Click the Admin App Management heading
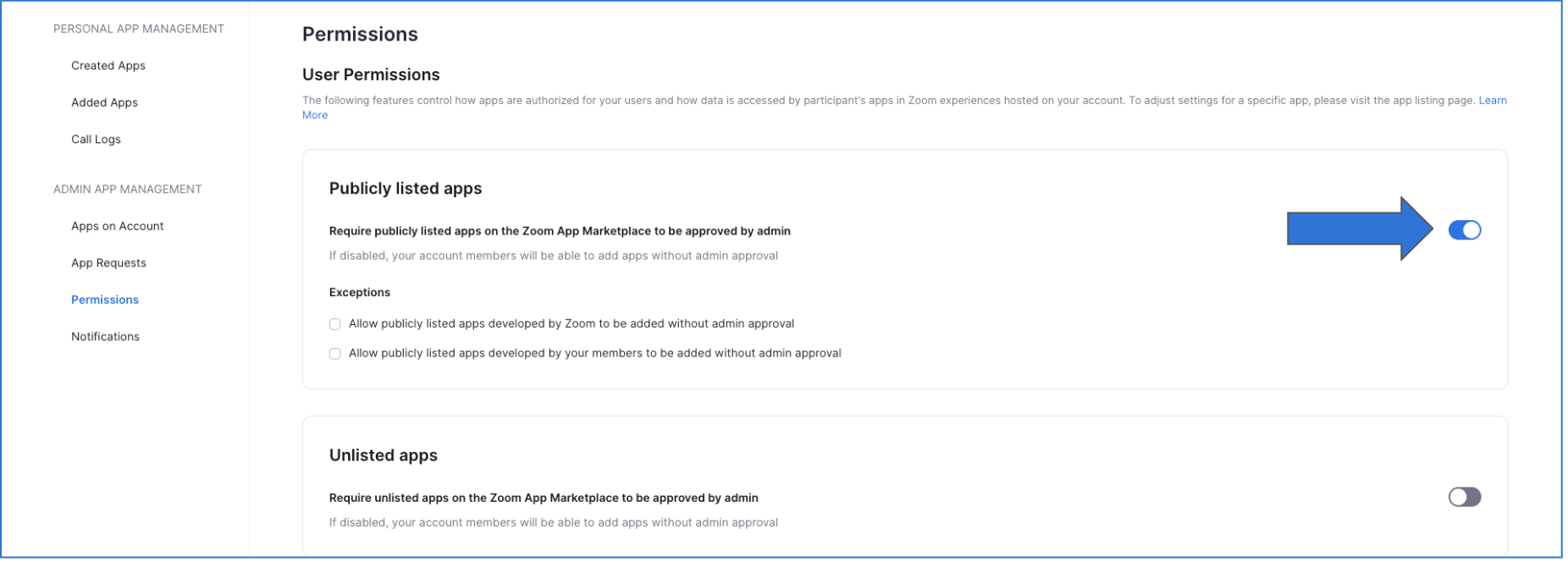Screen dimensions: 1568x562 pos(128,190)
